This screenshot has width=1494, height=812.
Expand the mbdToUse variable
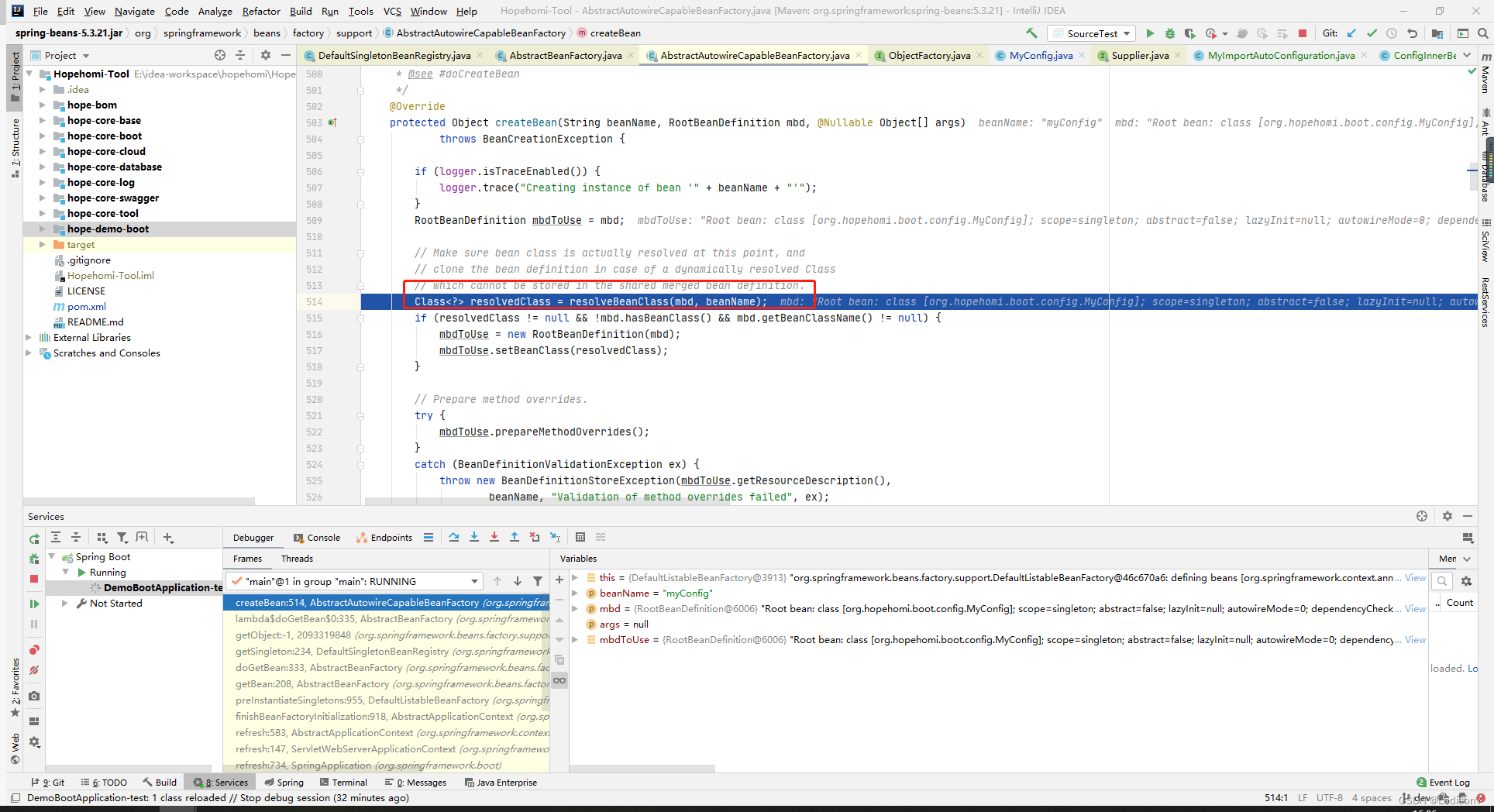pyautogui.click(x=575, y=639)
